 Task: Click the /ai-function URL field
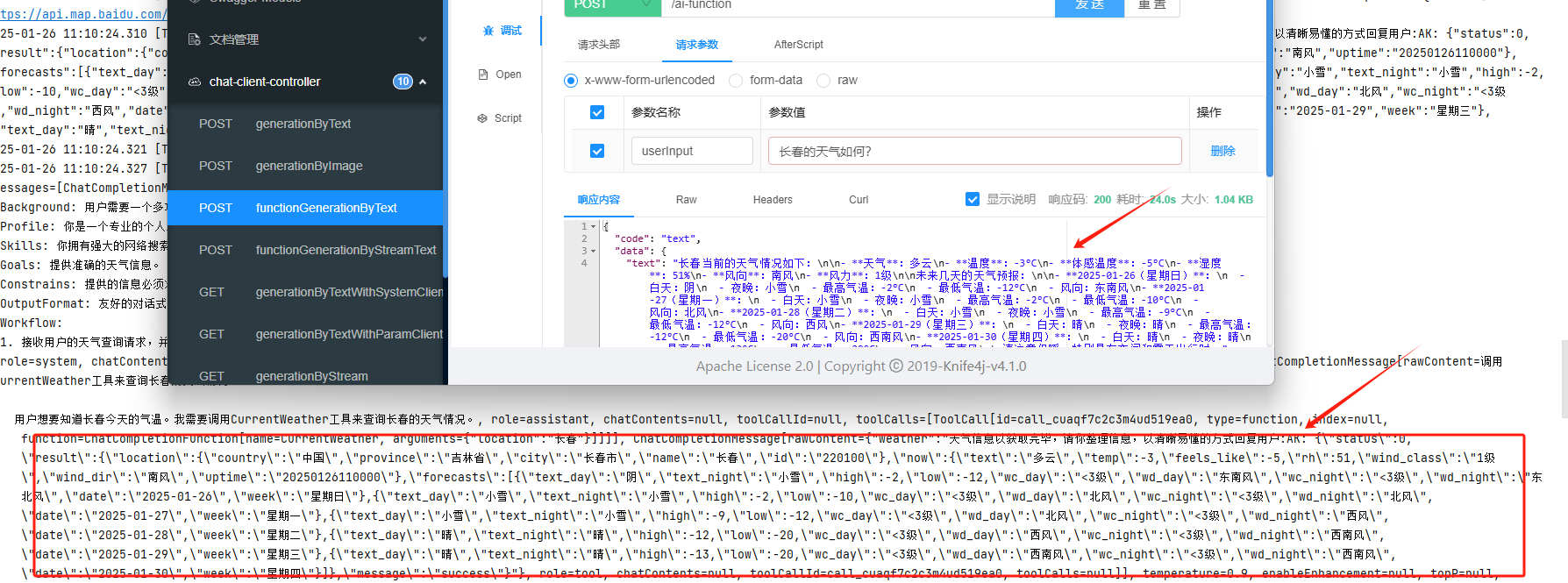click(859, 6)
